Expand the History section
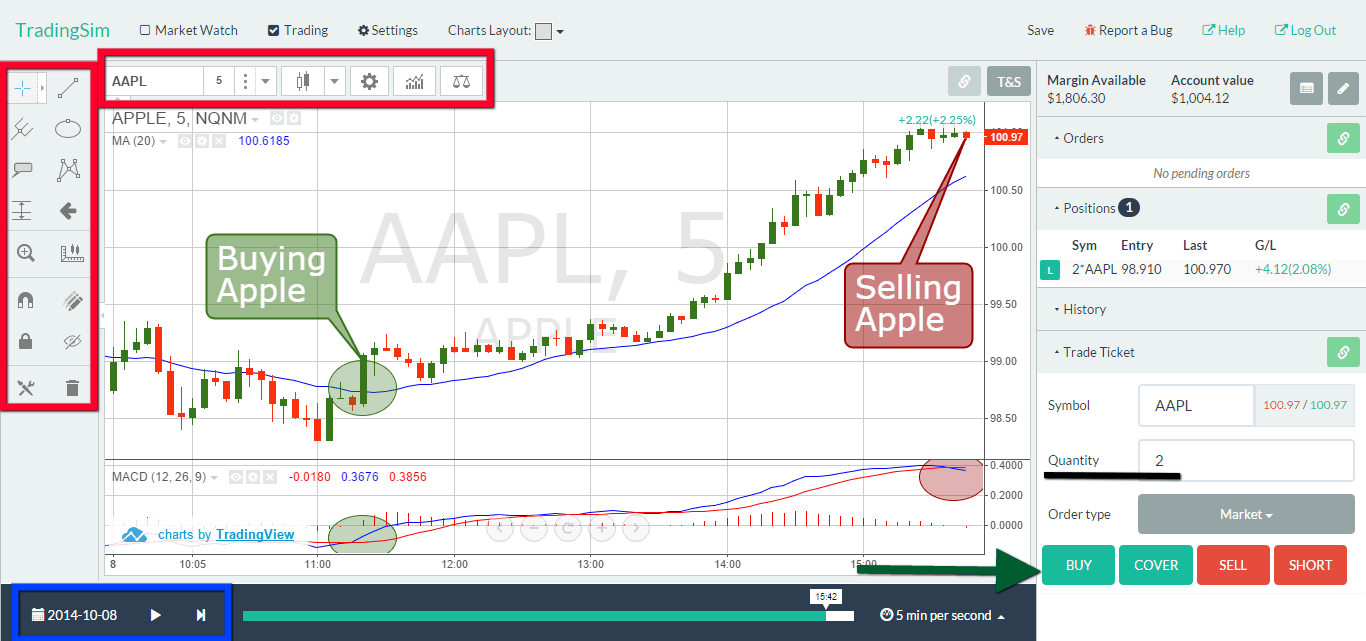1366x641 pixels. [1084, 309]
